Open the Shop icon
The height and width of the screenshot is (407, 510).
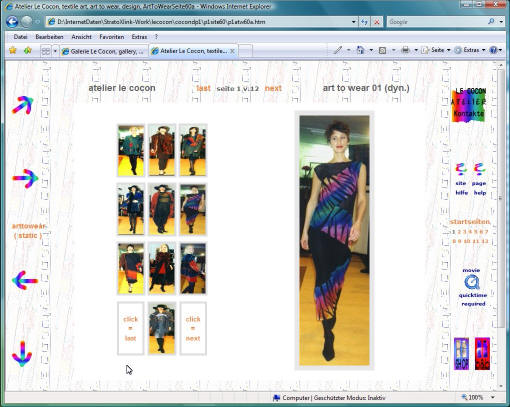point(461,354)
